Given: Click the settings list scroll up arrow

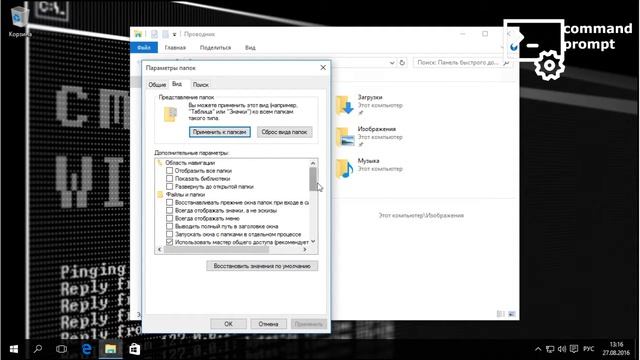Looking at the screenshot, I should pos(313,163).
